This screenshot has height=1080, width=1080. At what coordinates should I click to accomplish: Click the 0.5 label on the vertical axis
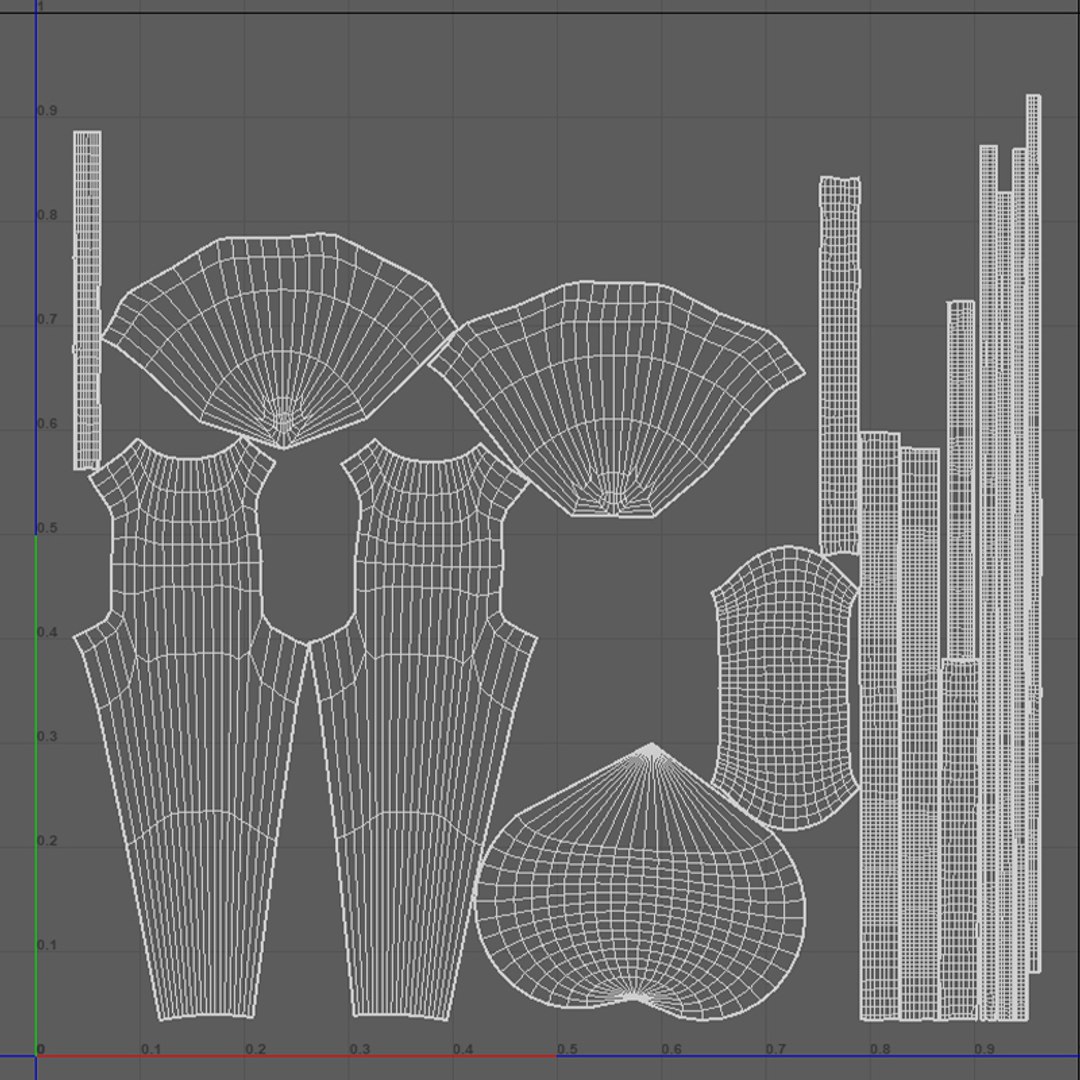[48, 528]
